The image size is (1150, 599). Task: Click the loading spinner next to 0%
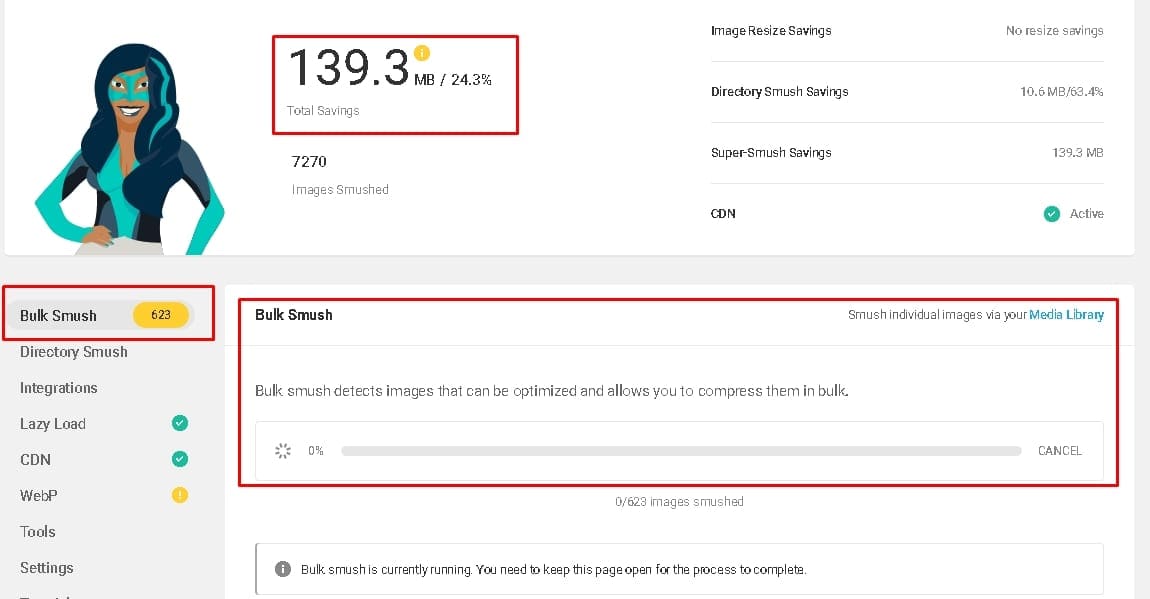coord(283,451)
